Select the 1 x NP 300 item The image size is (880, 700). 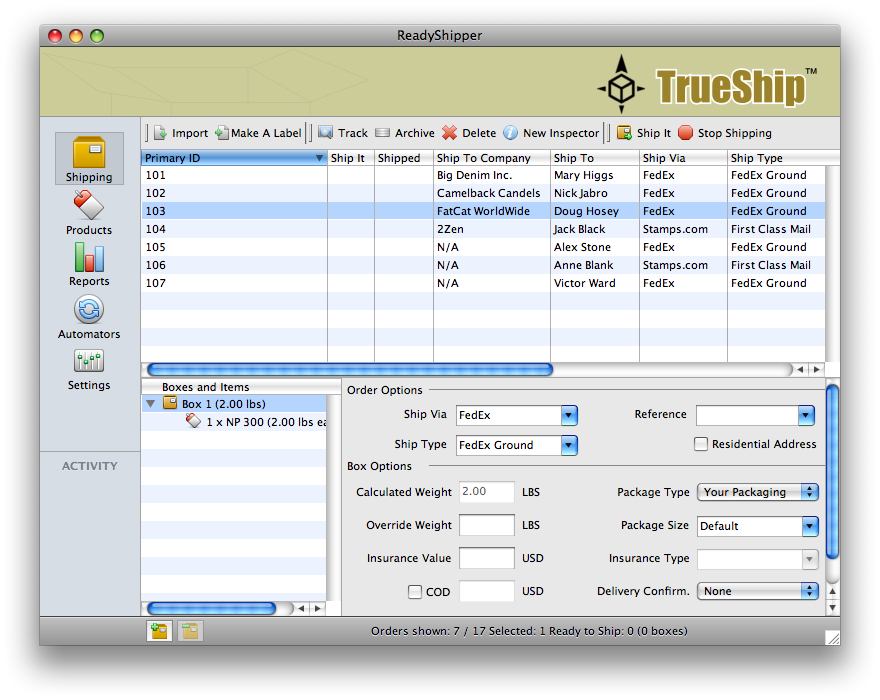(233, 422)
